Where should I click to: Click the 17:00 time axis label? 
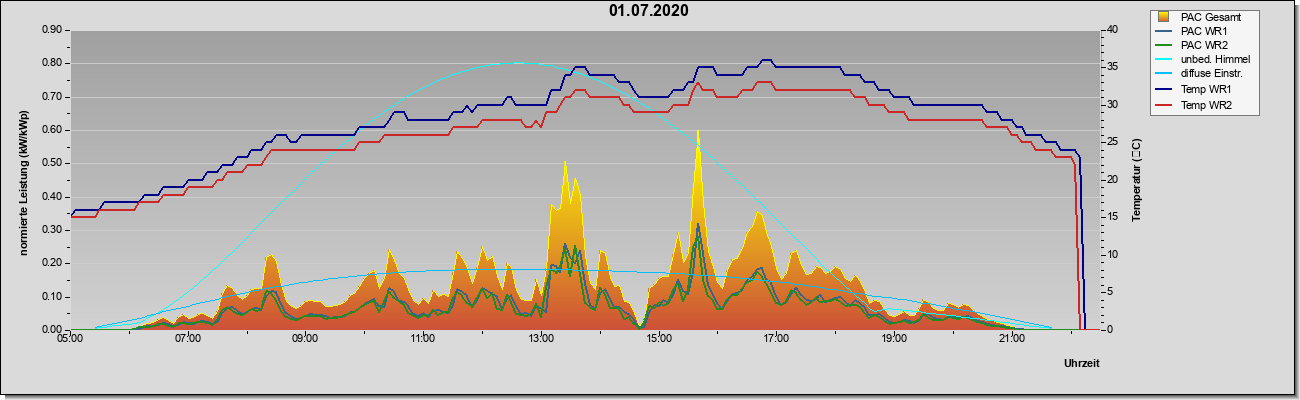tap(776, 340)
